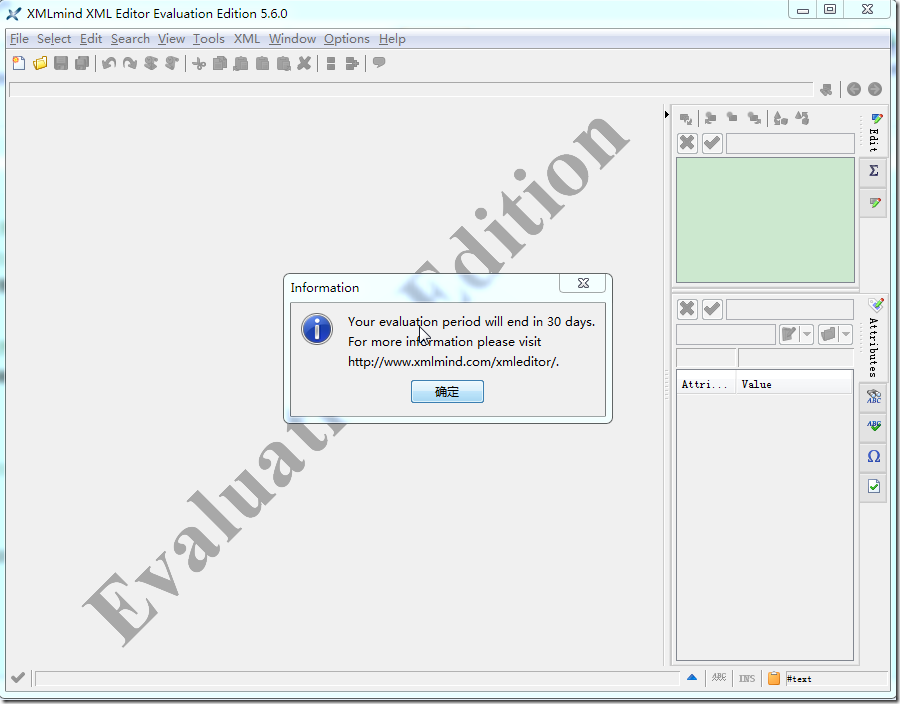The image size is (900, 704).
Task: Open the File menu
Action: [x=19, y=39]
